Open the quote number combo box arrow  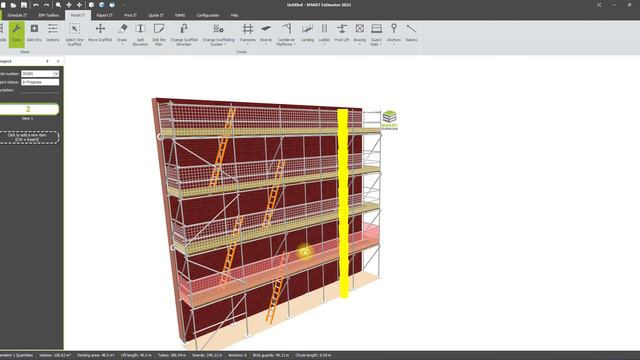tap(56, 73)
